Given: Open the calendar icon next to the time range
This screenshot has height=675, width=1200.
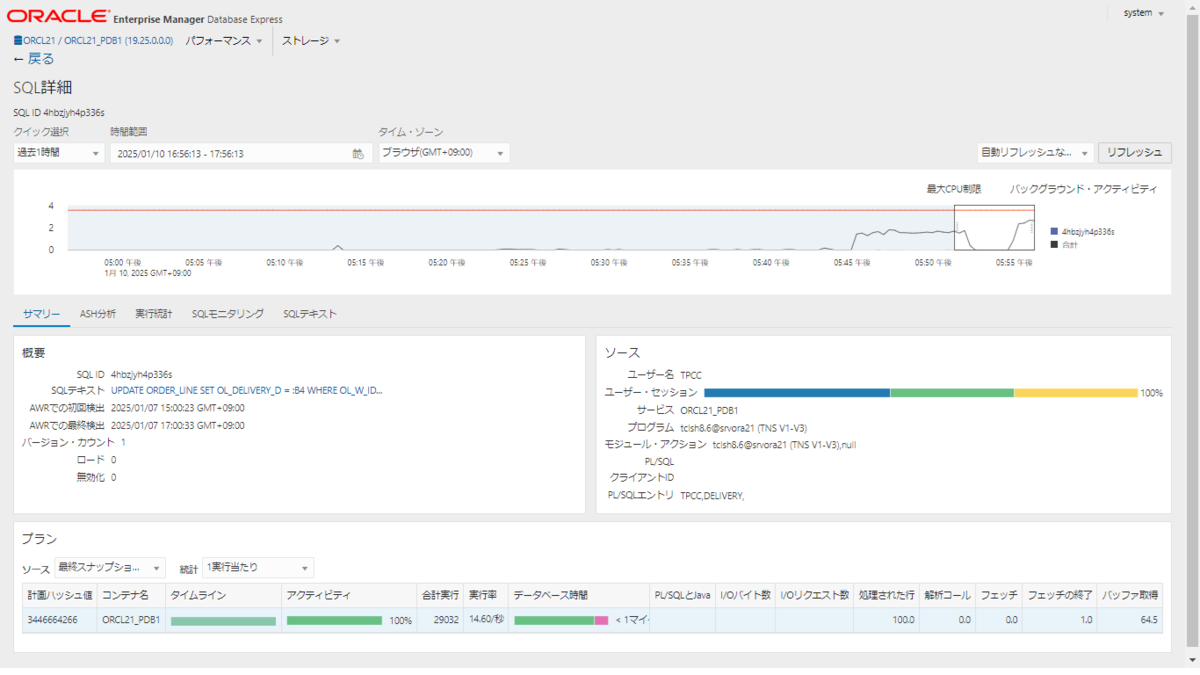Looking at the screenshot, I should pos(356,153).
